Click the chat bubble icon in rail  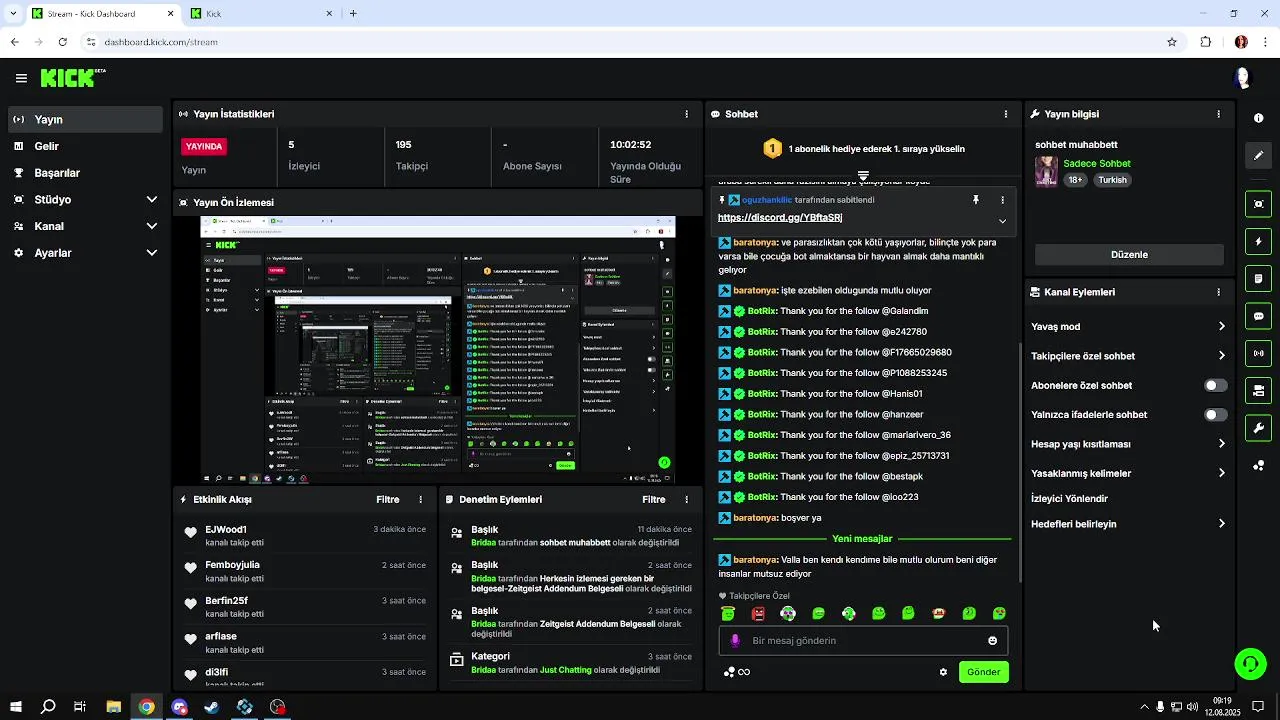[1258, 316]
